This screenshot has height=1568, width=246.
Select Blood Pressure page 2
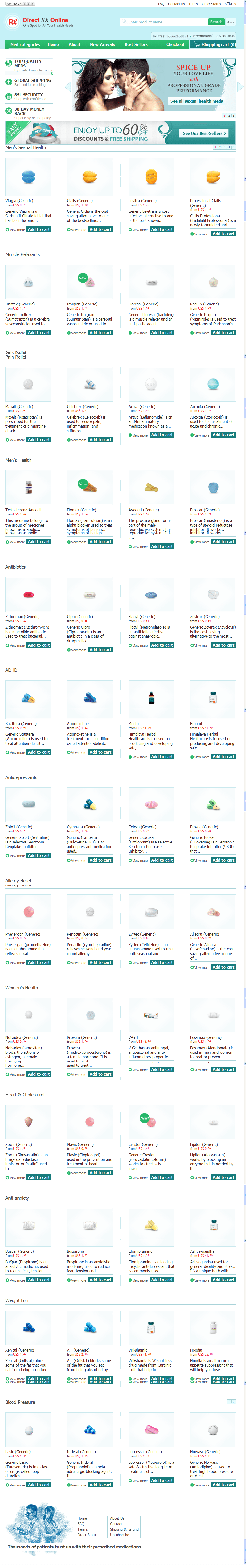[233, 1402]
